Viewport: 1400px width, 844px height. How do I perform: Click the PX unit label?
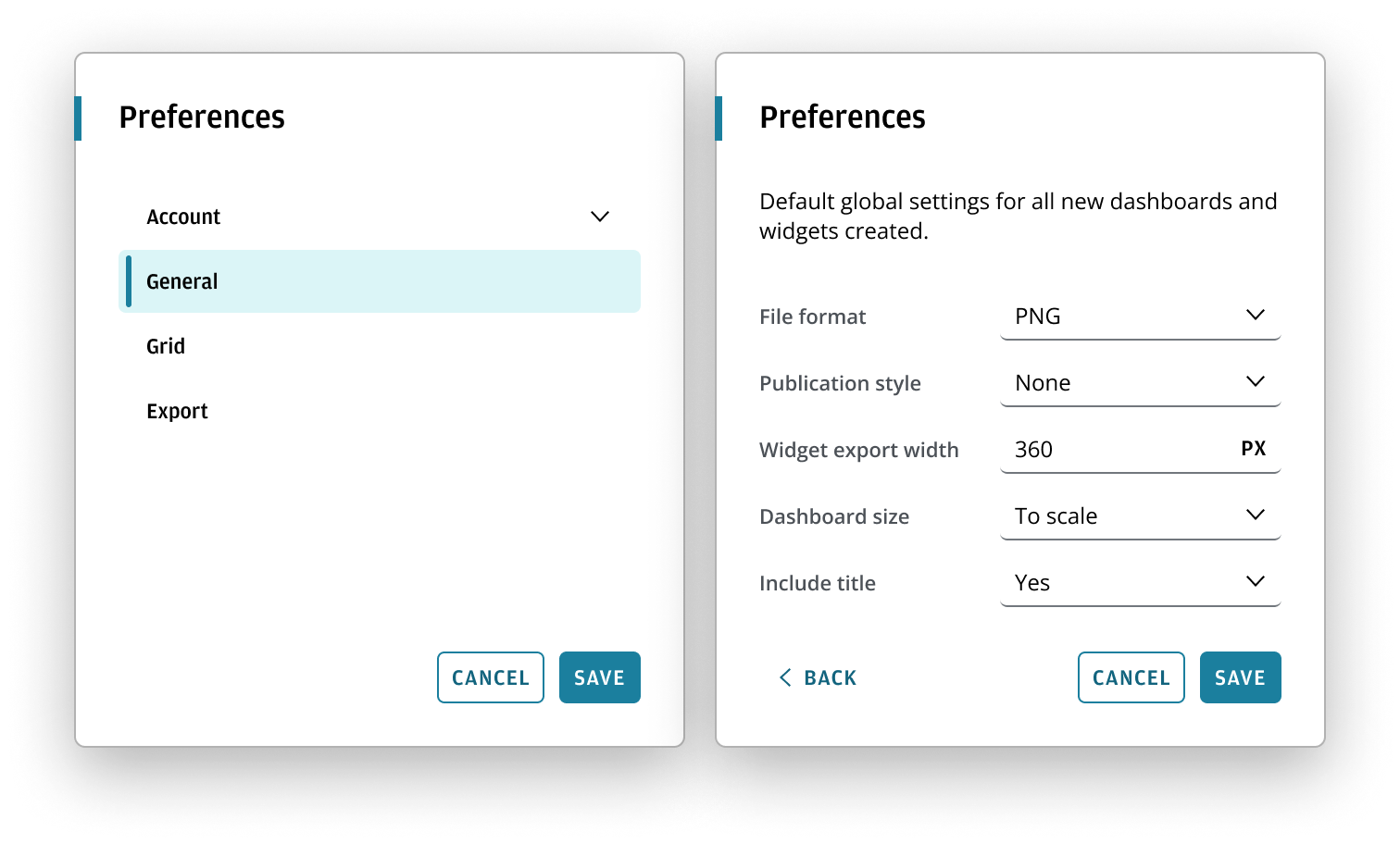(x=1254, y=449)
